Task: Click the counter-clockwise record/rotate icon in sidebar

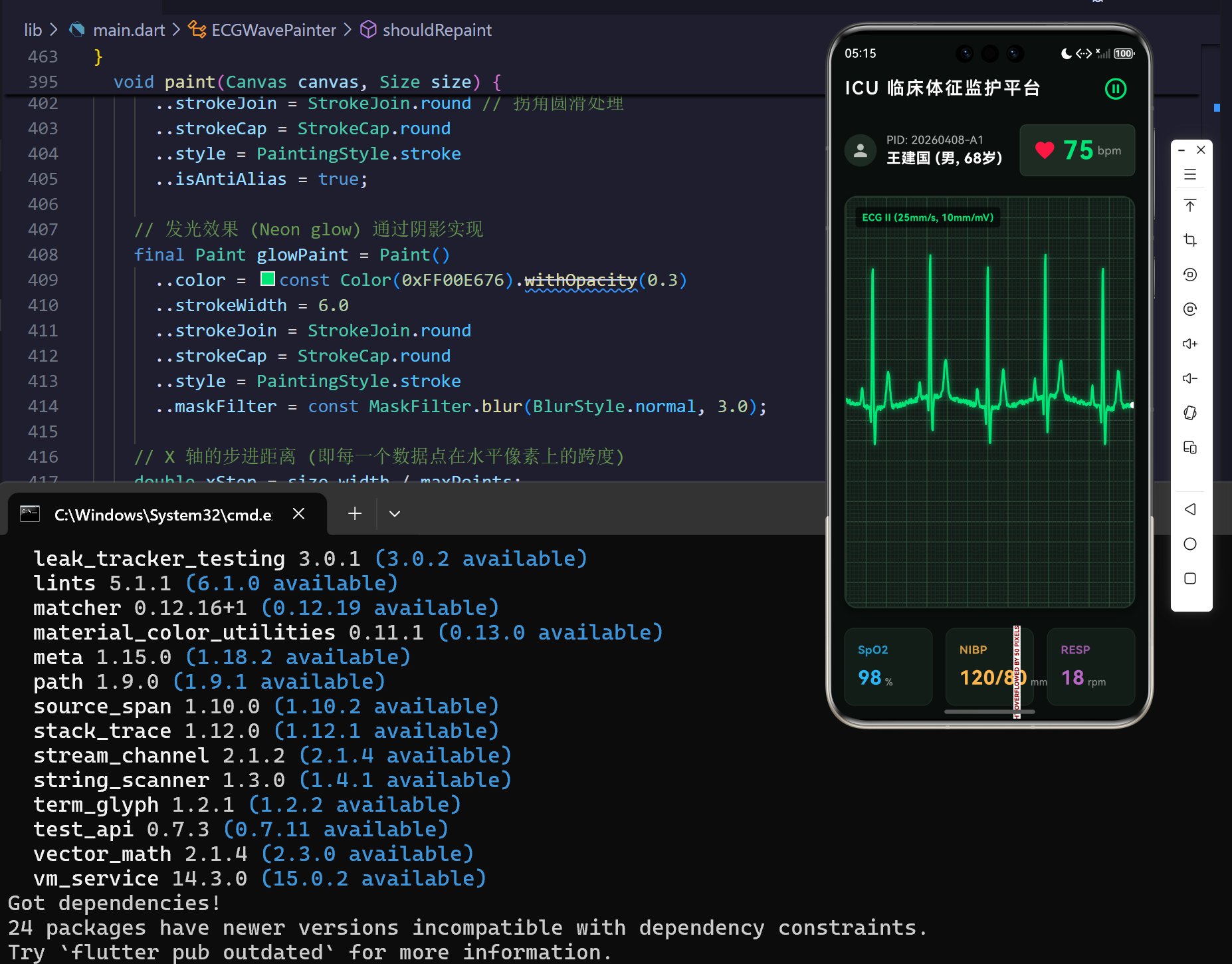Action: (x=1190, y=275)
